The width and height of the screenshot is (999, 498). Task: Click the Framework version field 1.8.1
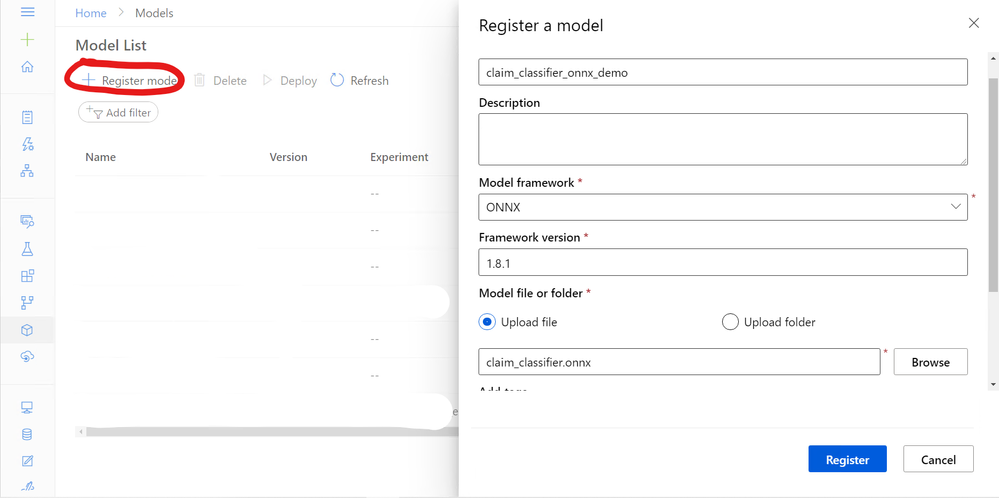tap(723, 262)
